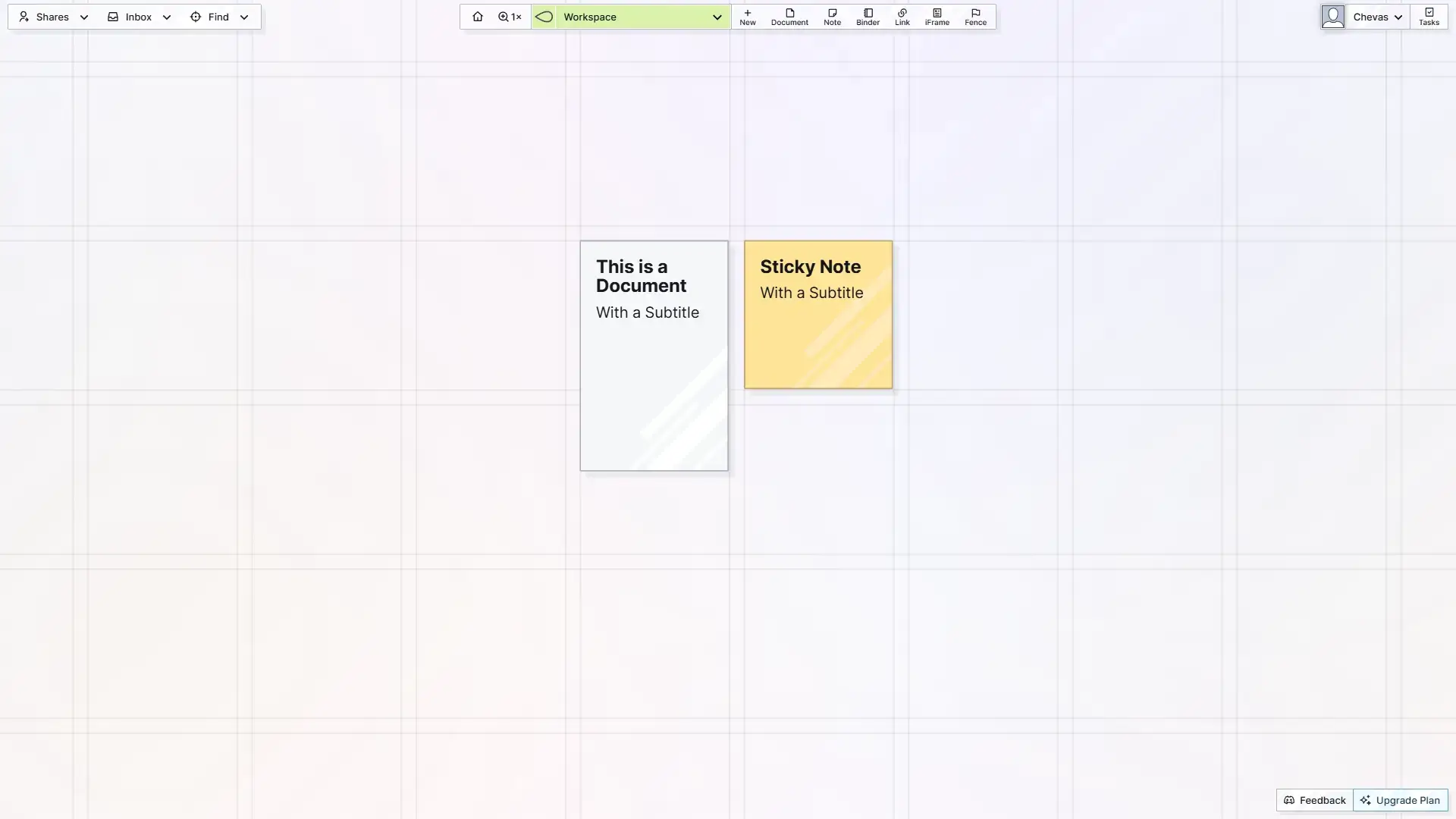Click the Upgrade Plan button
This screenshot has width=1456, height=819.
1400,799
